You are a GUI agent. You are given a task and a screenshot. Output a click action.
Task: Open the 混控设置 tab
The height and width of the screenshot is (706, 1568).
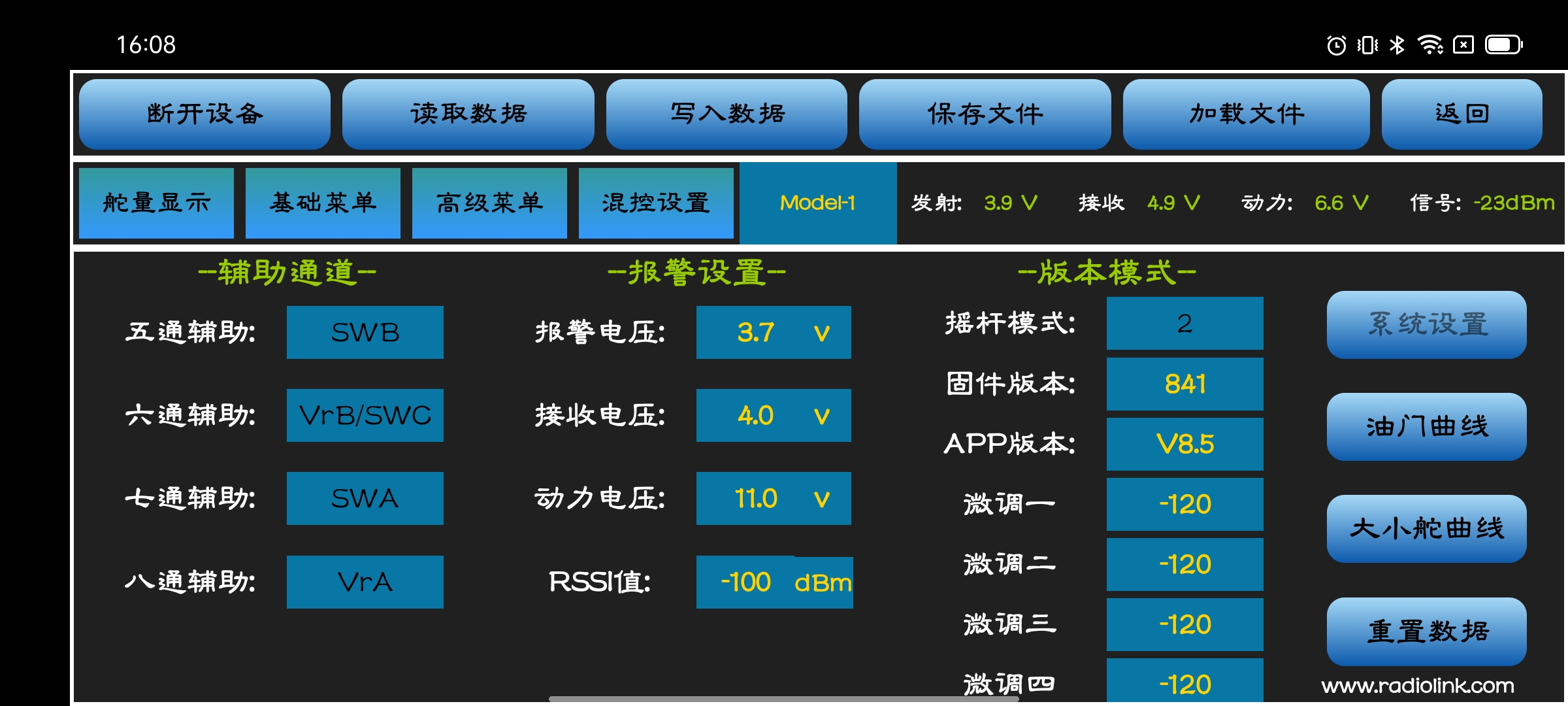click(656, 203)
